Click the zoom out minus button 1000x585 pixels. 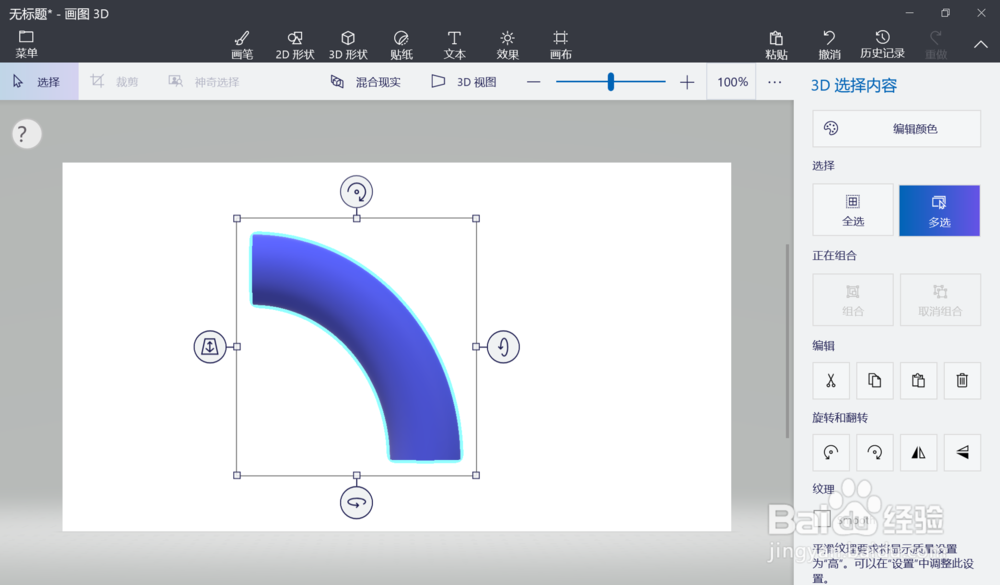(x=534, y=82)
